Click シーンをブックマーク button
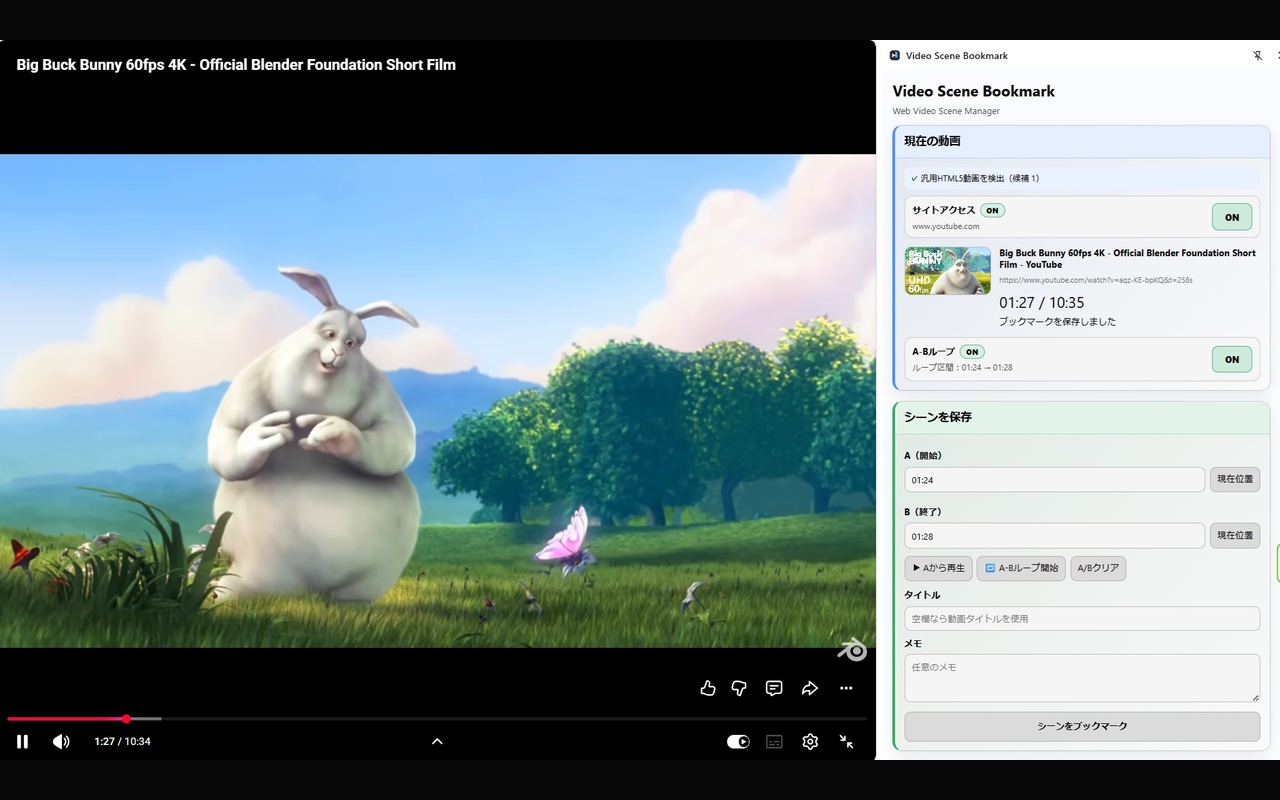 1082,726
